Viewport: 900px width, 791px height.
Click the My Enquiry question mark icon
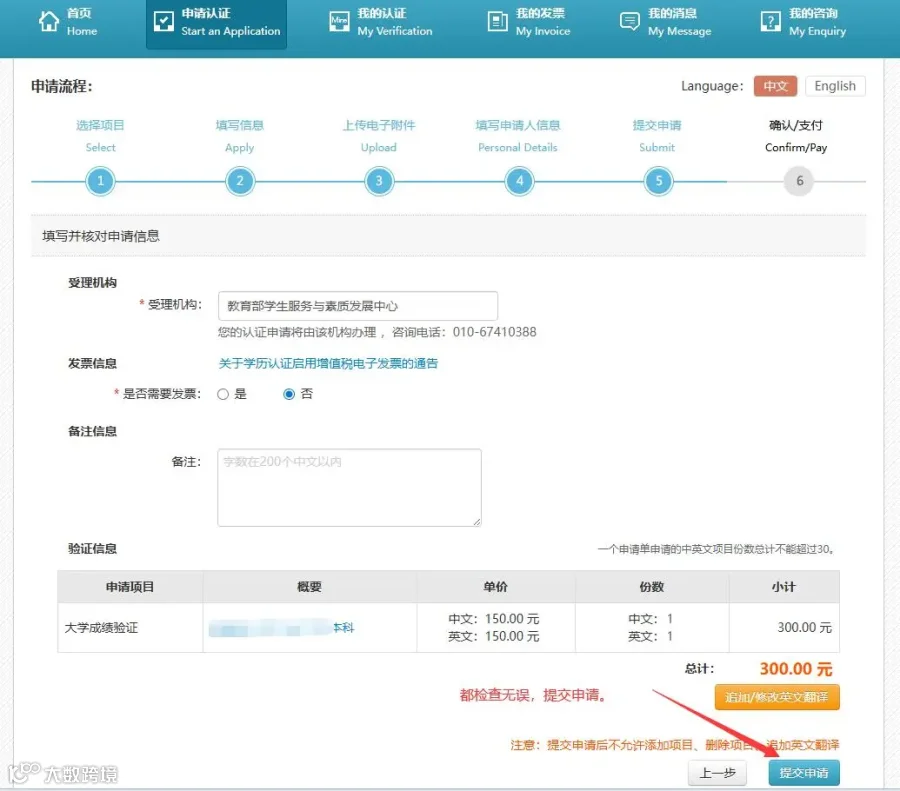click(x=770, y=22)
